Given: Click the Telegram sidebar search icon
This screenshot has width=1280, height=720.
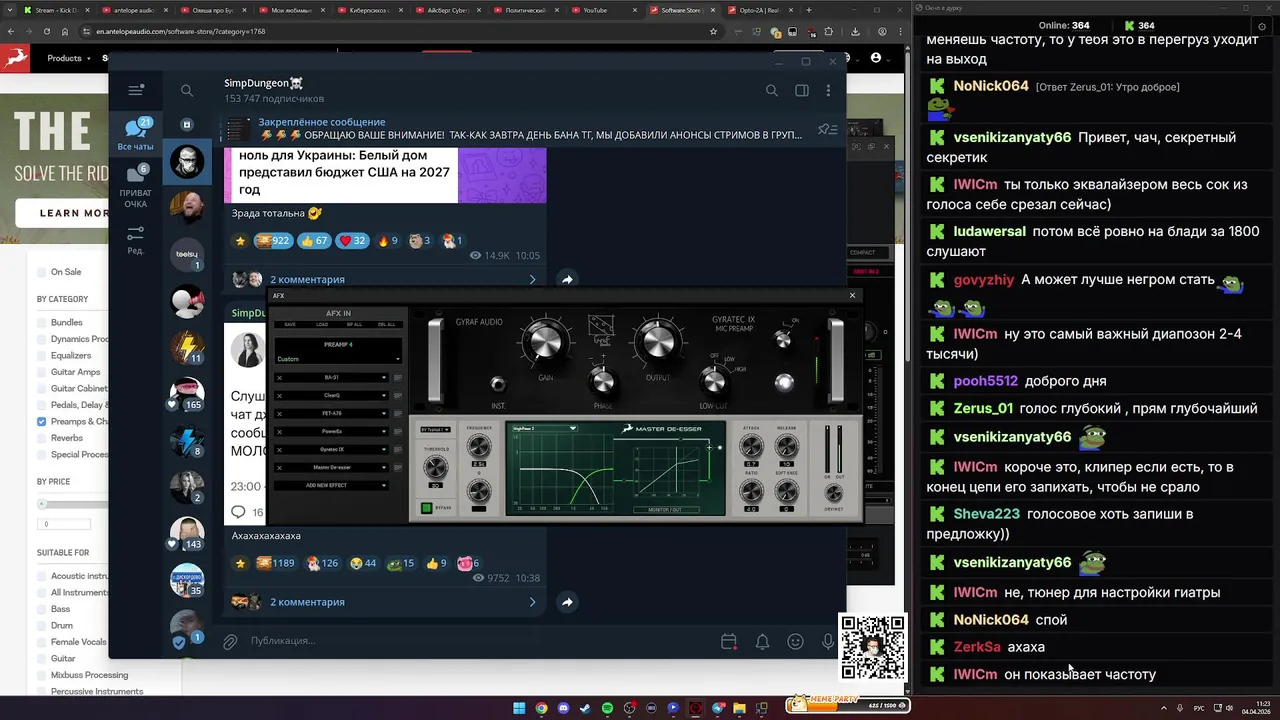Looking at the screenshot, I should (x=187, y=90).
